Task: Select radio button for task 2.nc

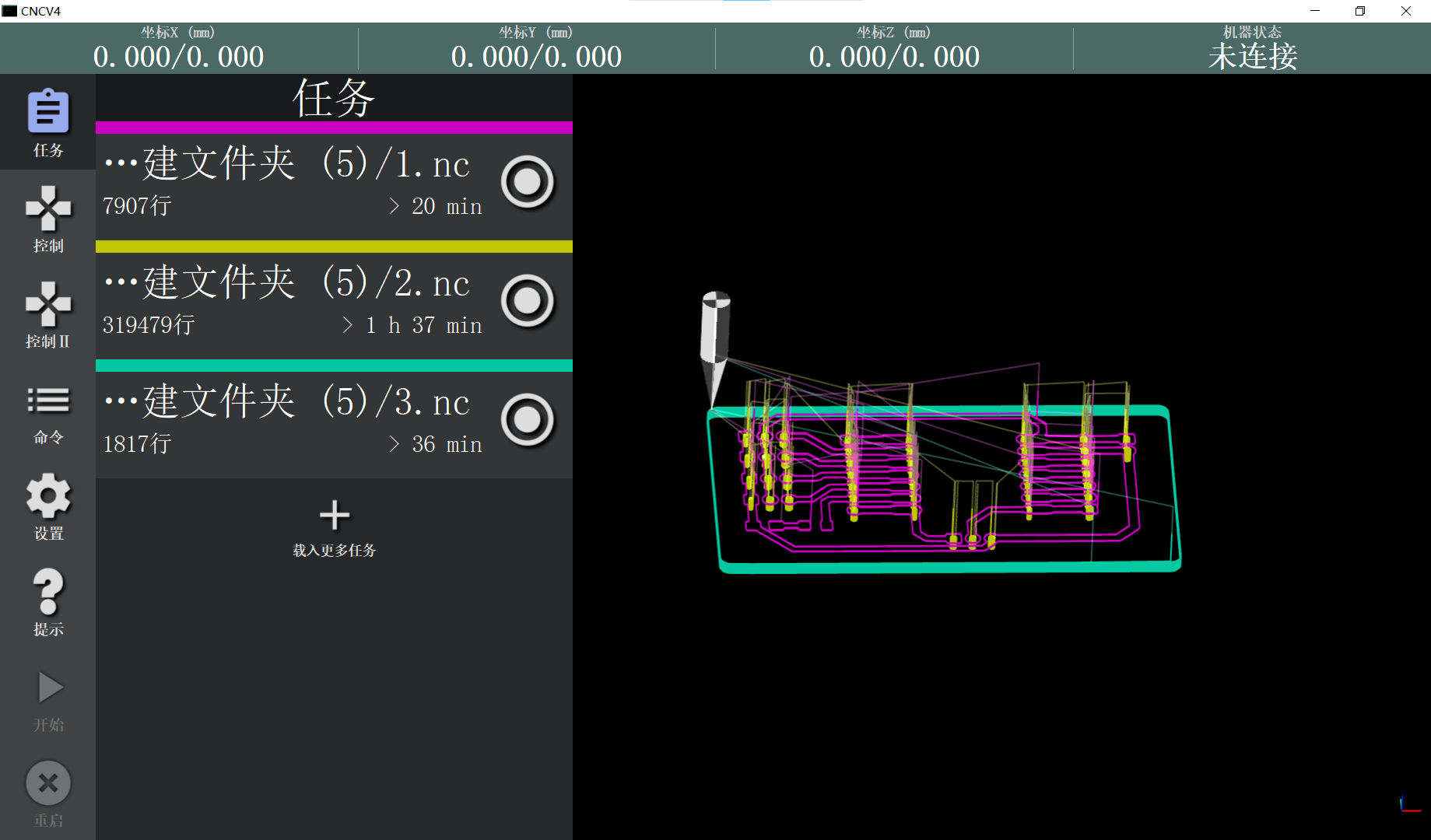Action: pyautogui.click(x=528, y=301)
